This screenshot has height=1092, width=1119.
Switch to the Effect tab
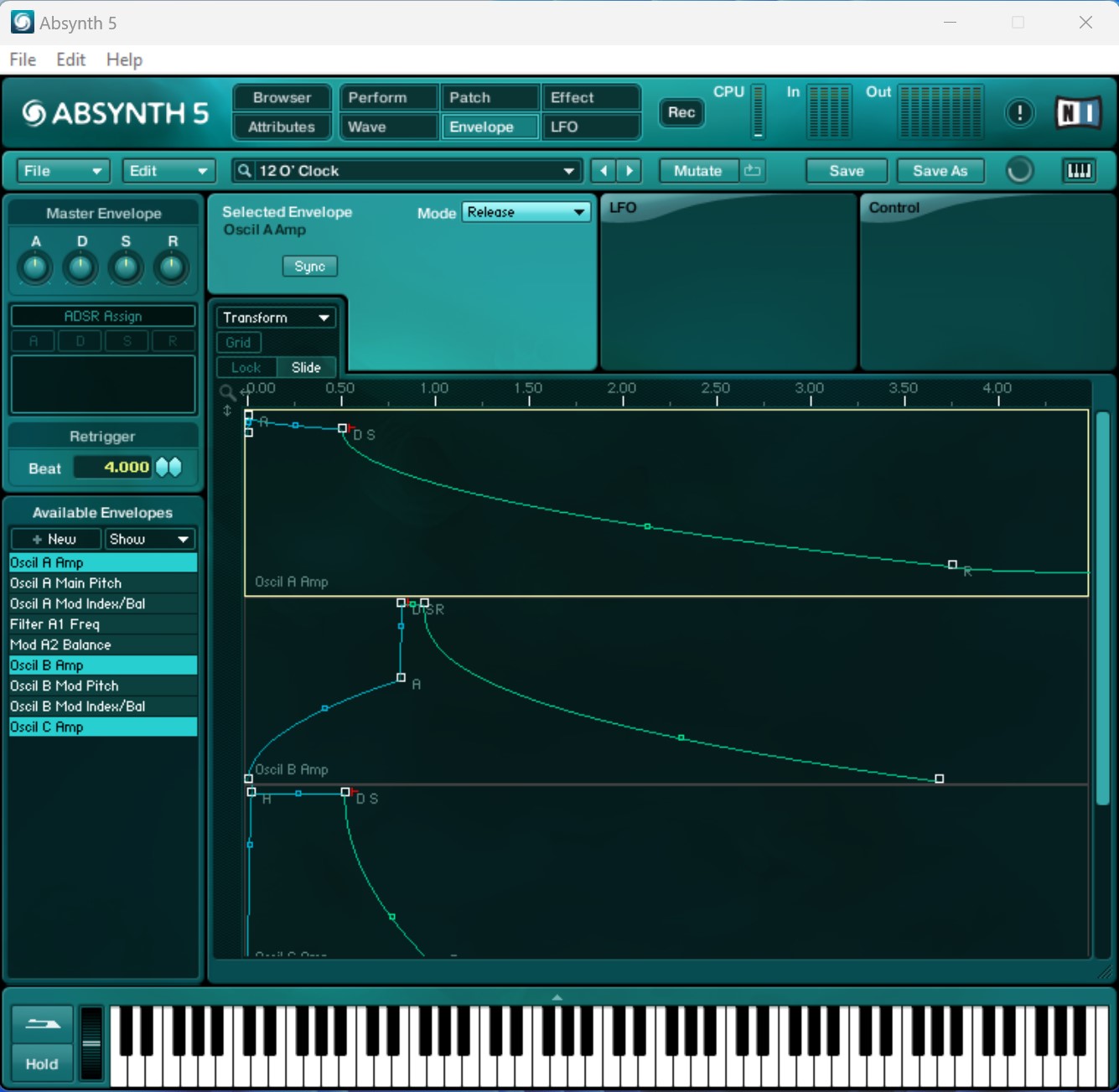click(591, 97)
